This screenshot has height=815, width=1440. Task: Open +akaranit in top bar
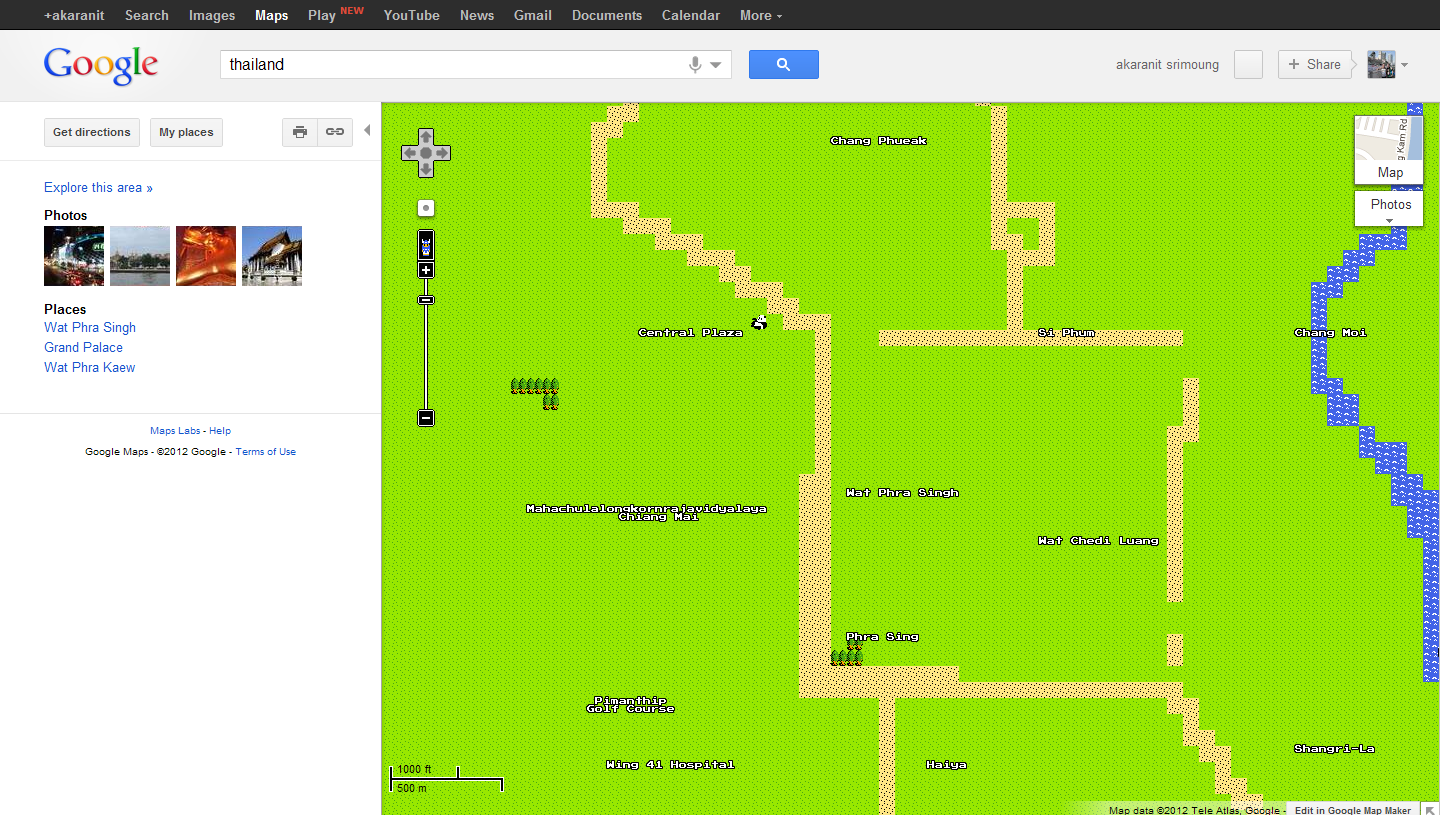pos(74,15)
